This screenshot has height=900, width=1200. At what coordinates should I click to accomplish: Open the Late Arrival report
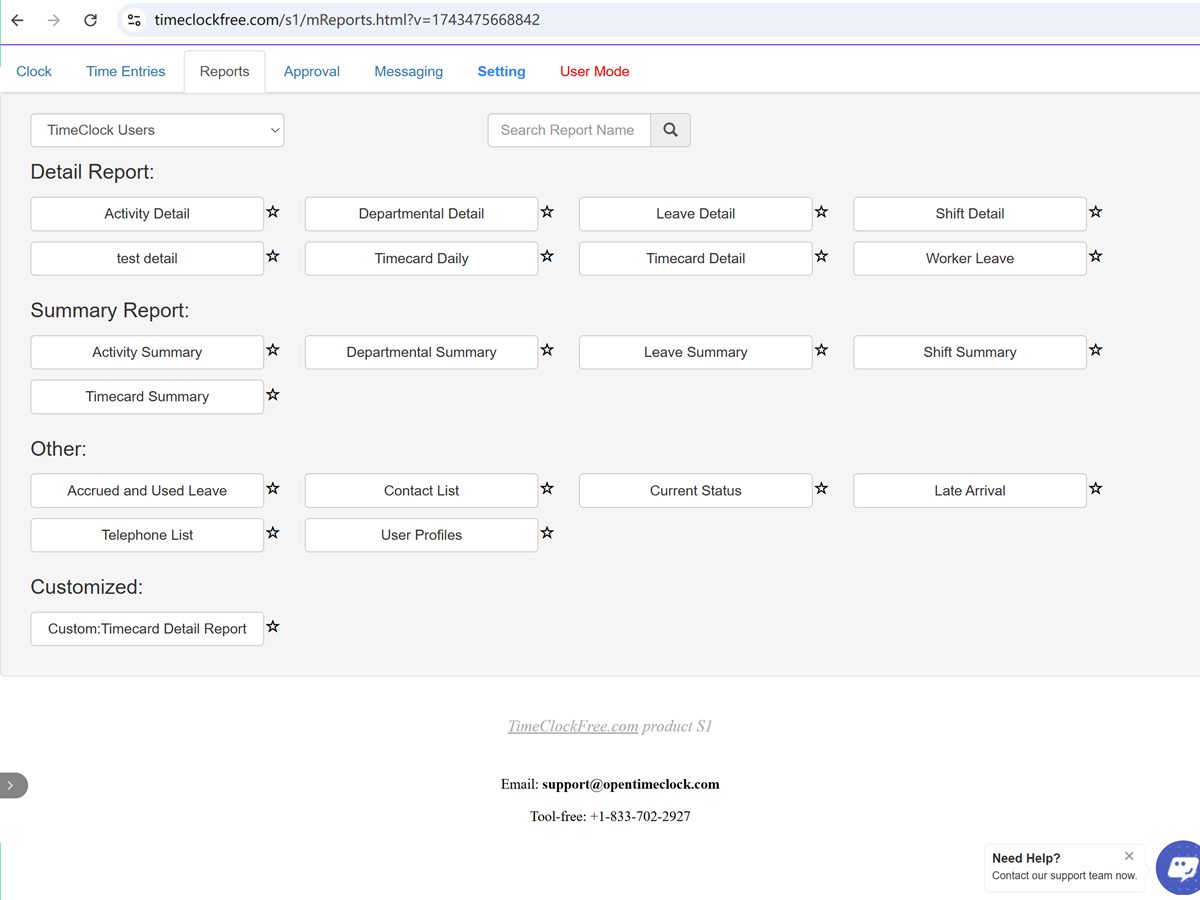pos(969,491)
